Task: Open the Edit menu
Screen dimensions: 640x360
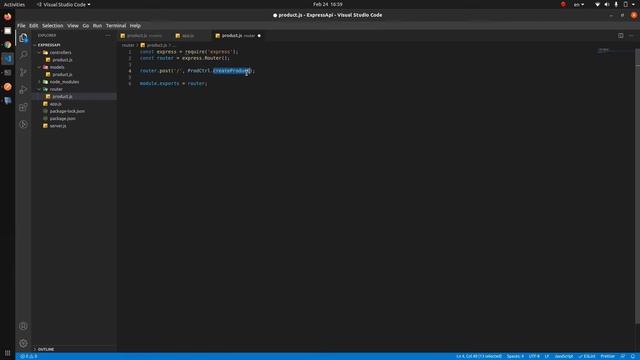Action: click(x=33, y=26)
